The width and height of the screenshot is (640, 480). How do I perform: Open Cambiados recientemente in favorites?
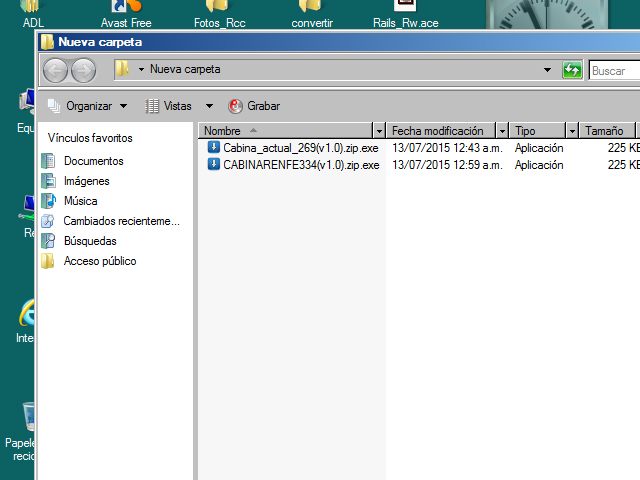(x=121, y=221)
